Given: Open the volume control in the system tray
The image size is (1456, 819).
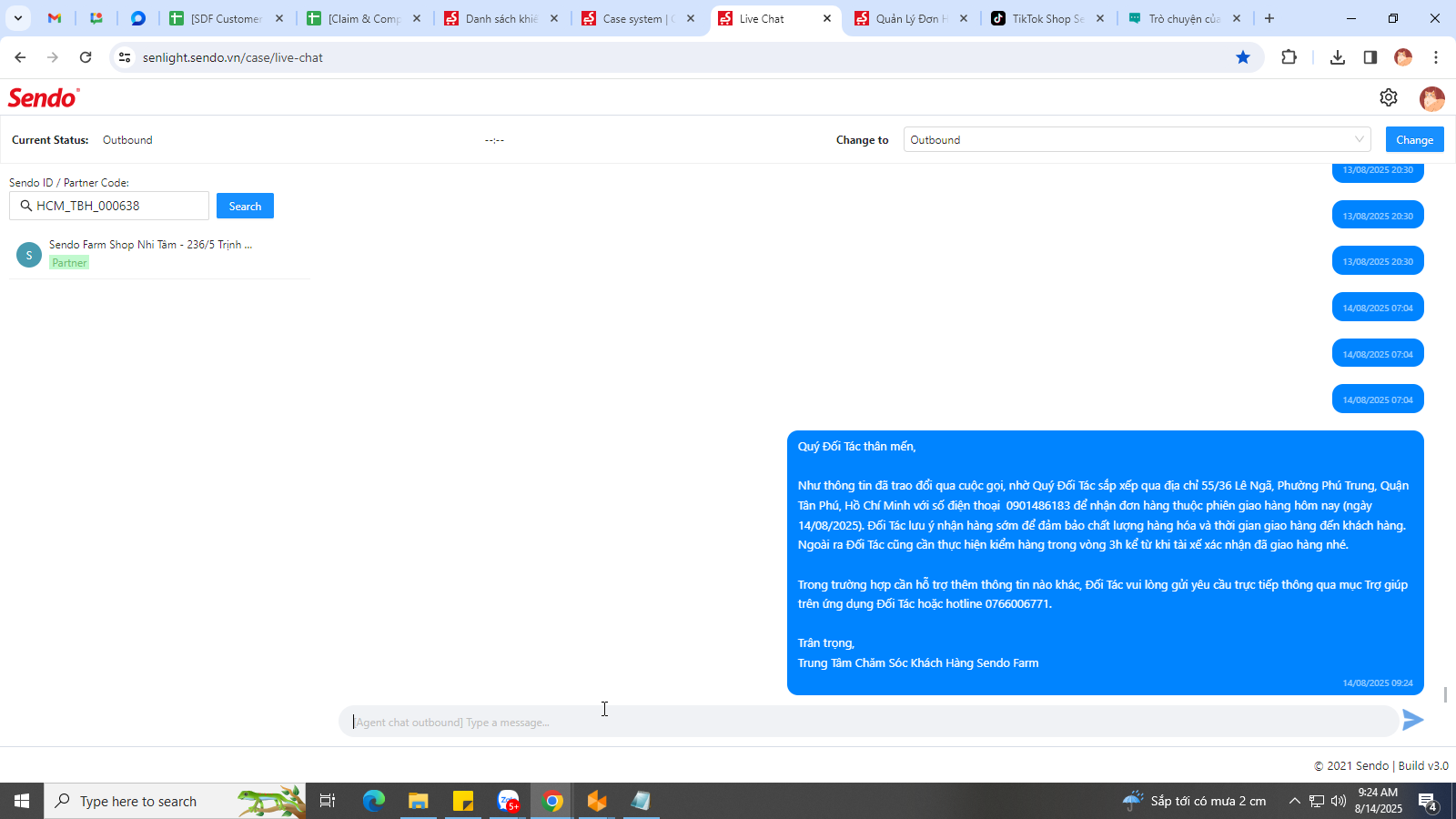Looking at the screenshot, I should (x=1339, y=801).
